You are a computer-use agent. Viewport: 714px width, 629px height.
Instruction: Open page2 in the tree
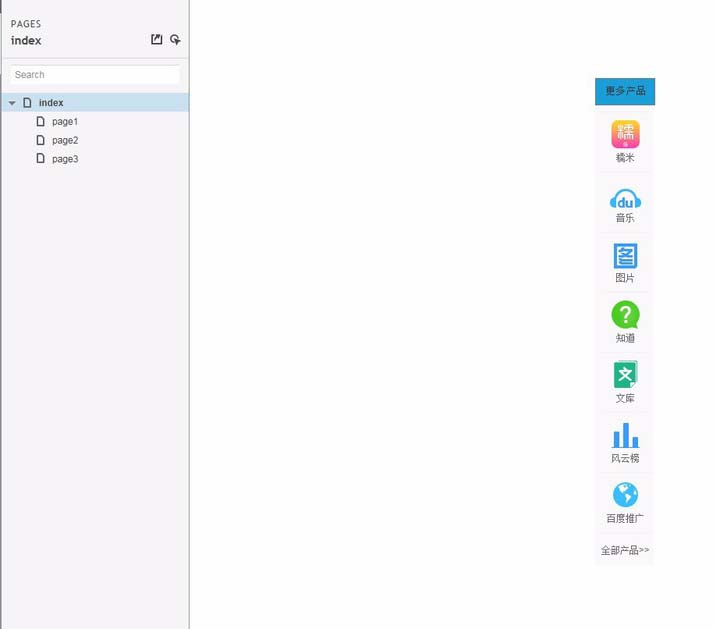point(65,140)
